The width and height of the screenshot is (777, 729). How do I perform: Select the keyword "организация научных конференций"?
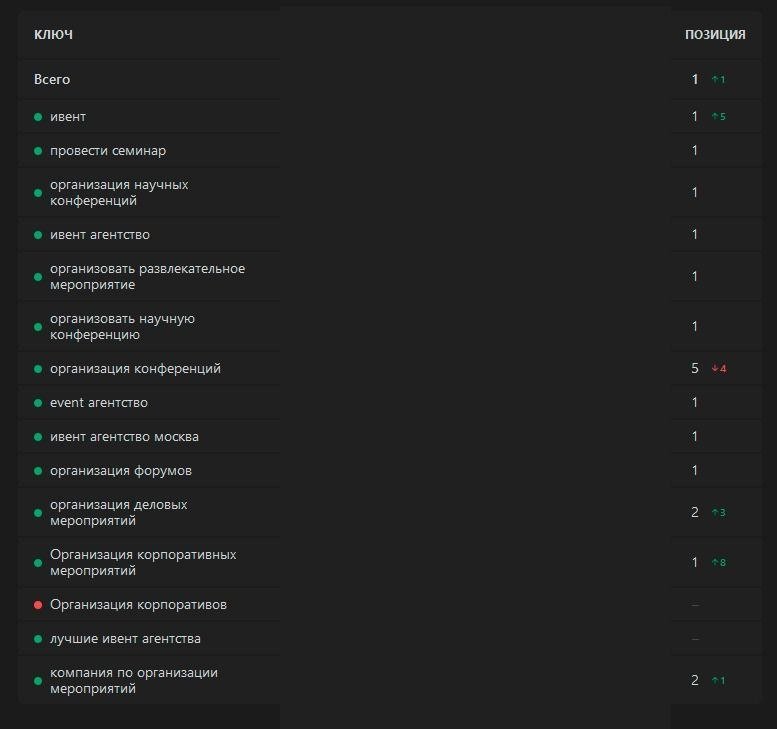click(x=119, y=193)
